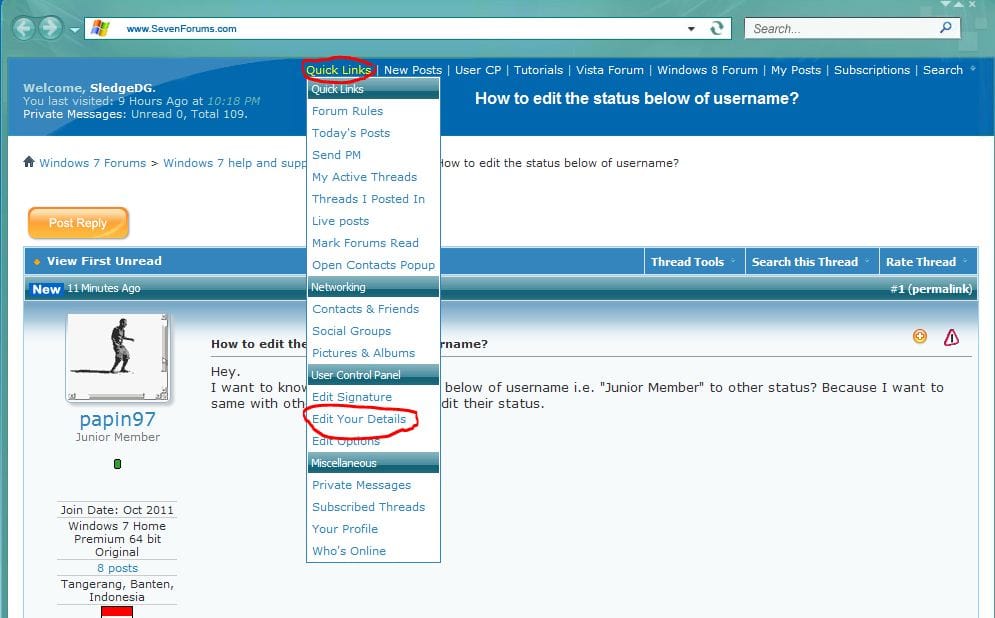Click the browser forward arrow button

point(51,28)
